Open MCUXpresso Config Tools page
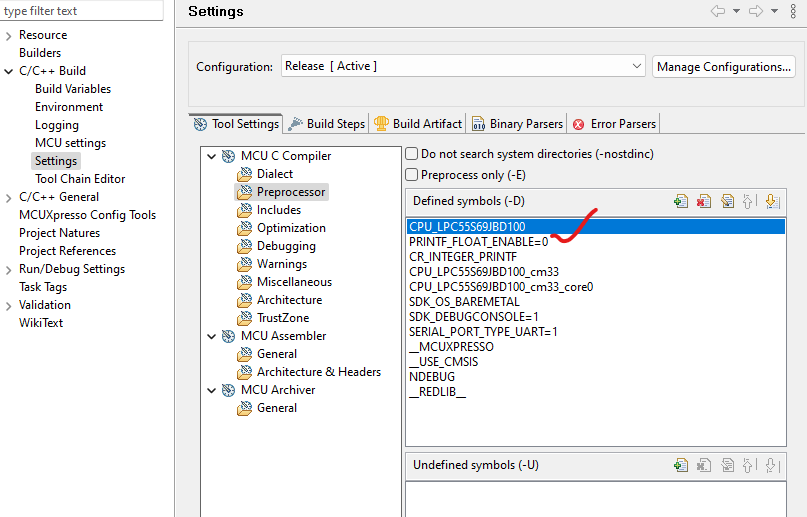Viewport: 807px width, 517px height. pyautogui.click(x=87, y=215)
